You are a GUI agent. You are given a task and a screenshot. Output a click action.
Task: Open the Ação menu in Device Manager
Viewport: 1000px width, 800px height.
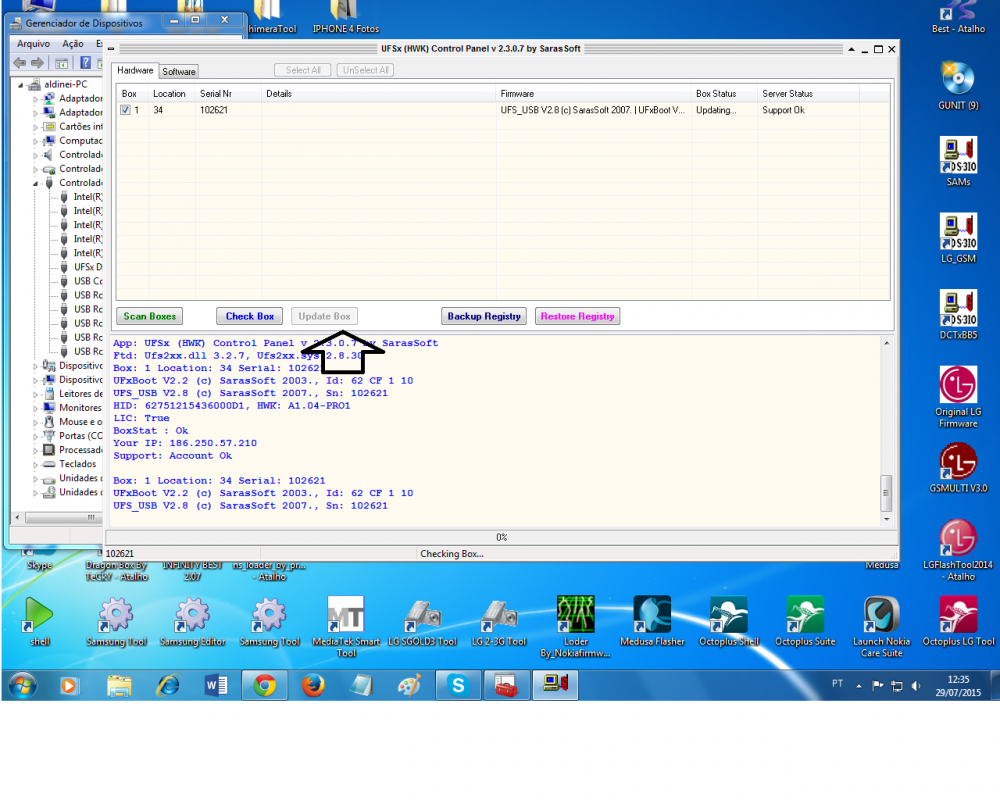click(x=73, y=43)
